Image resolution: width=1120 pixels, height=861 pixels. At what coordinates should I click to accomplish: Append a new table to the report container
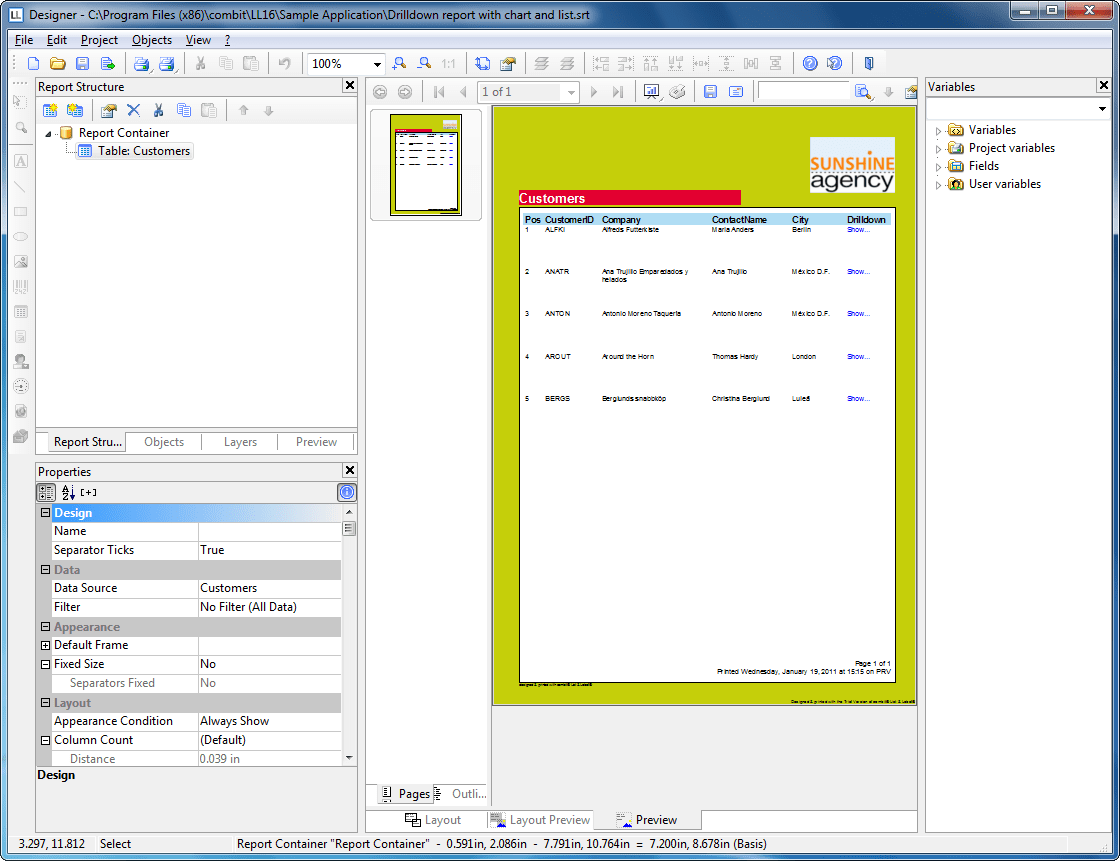50,111
